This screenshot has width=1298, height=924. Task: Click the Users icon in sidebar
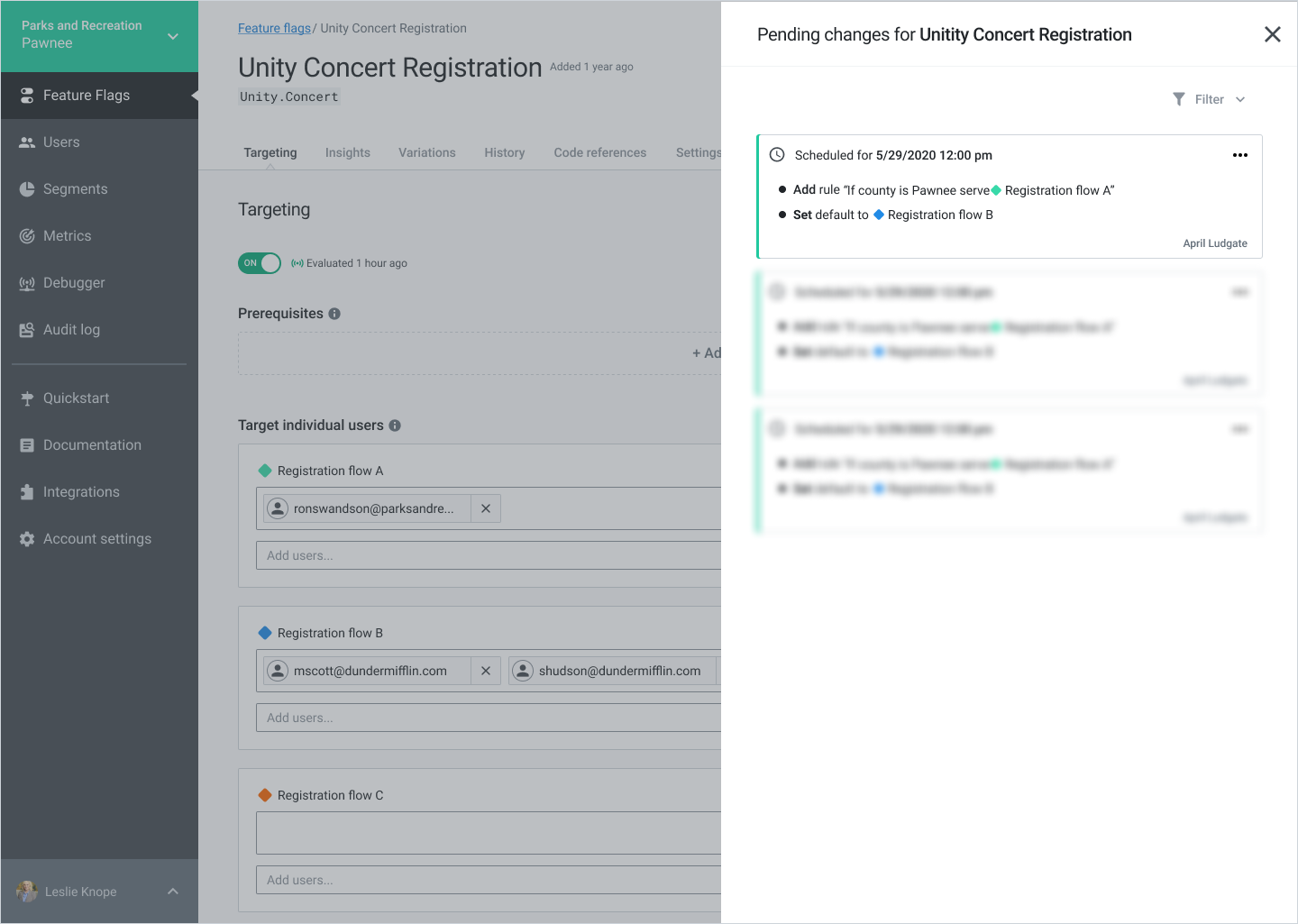click(27, 142)
